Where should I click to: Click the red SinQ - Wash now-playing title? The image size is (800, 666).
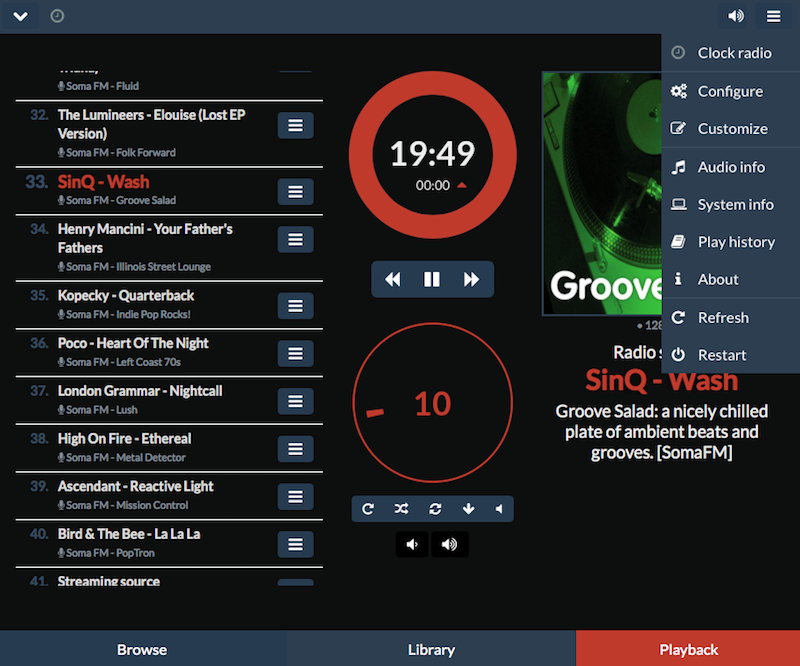662,381
